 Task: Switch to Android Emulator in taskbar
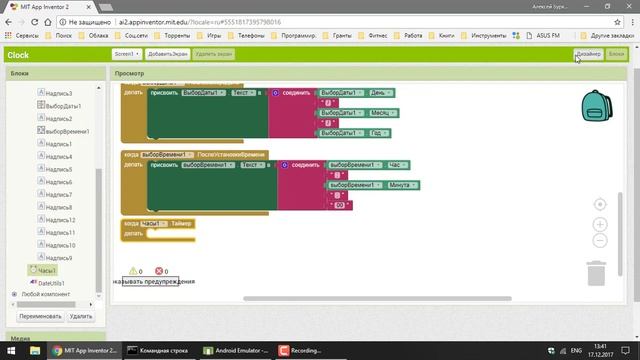click(x=236, y=351)
